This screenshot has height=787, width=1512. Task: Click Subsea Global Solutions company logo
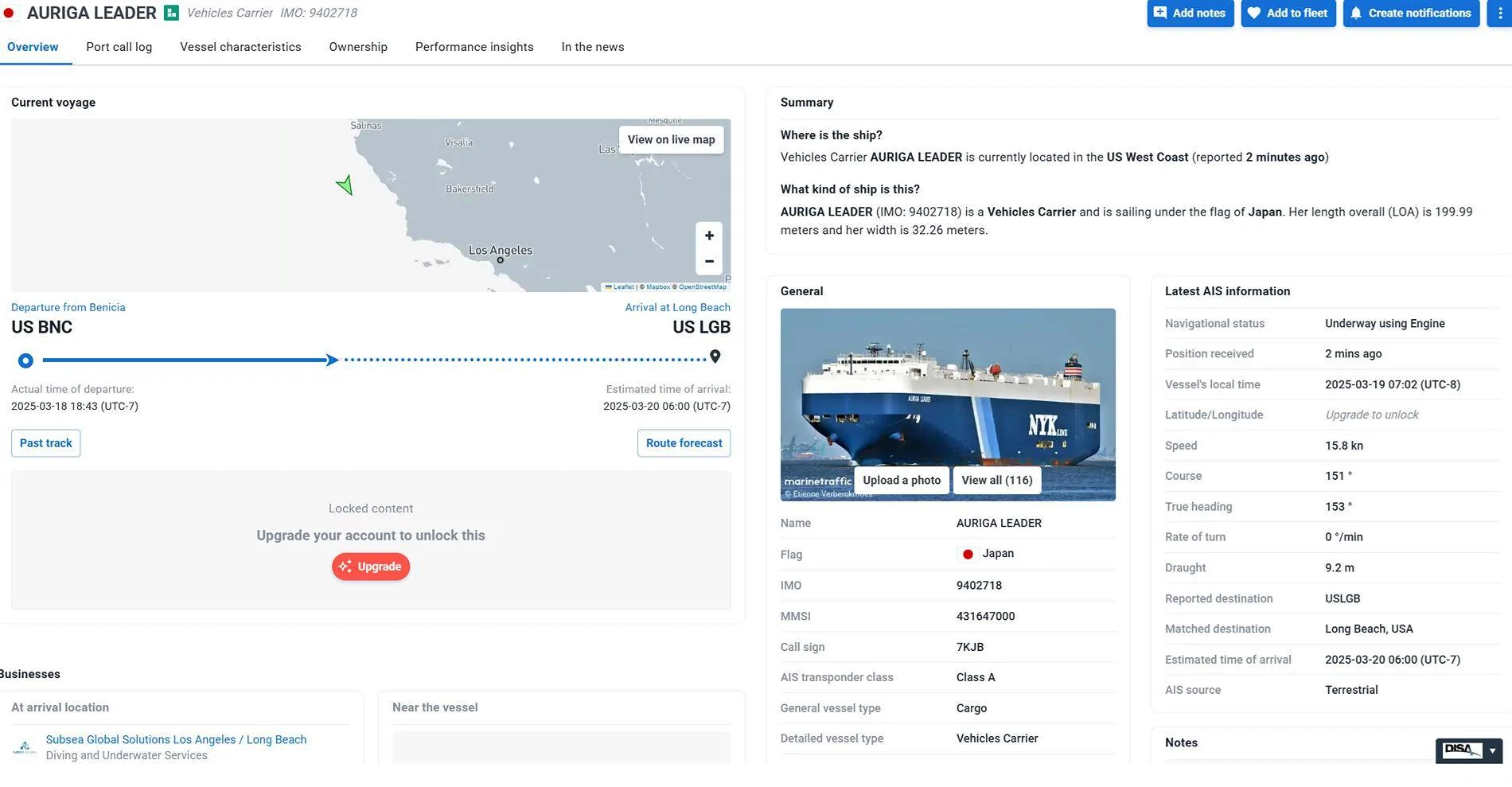(x=25, y=748)
